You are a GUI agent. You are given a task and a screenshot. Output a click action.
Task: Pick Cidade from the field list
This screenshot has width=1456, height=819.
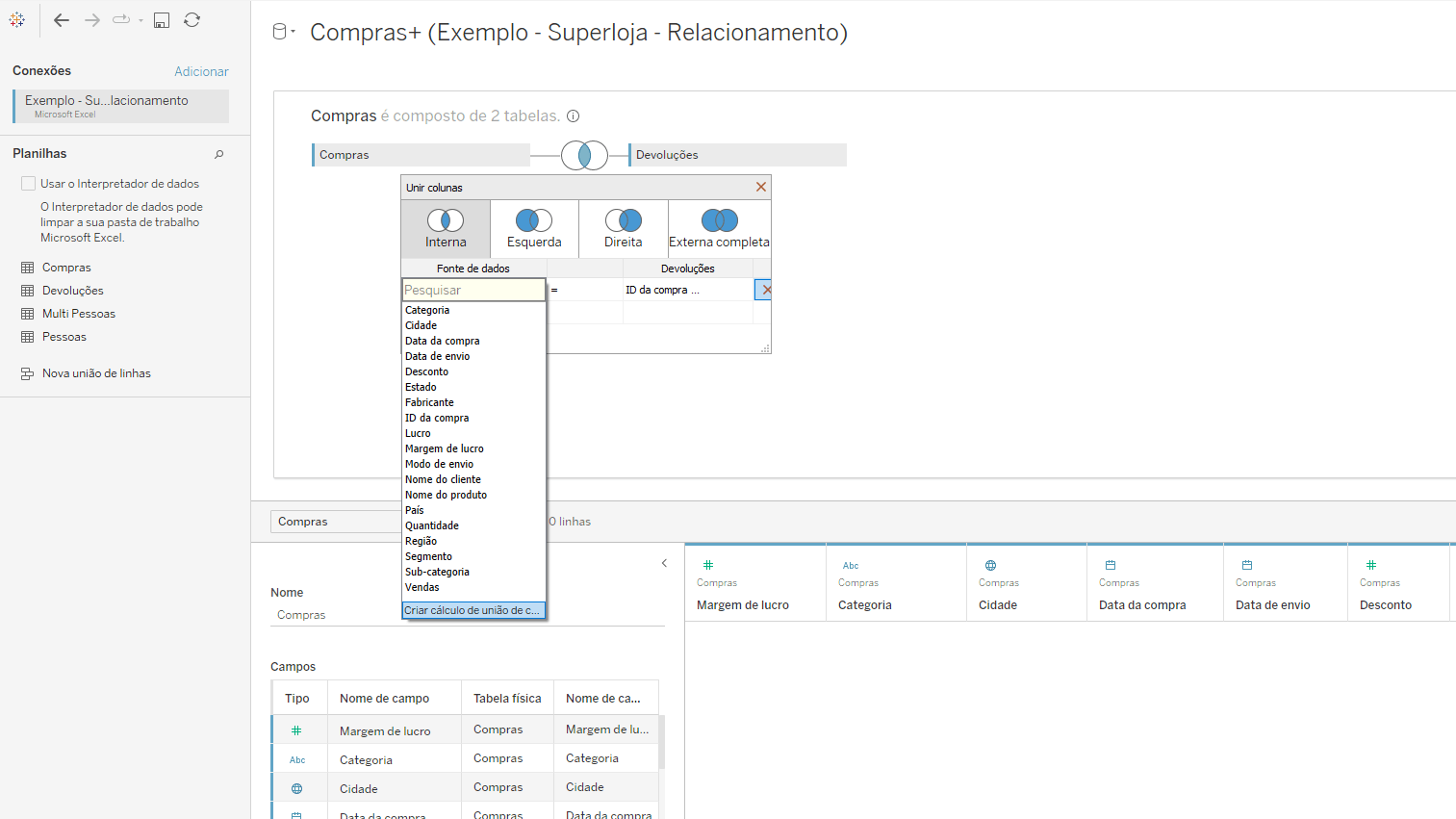click(421, 325)
